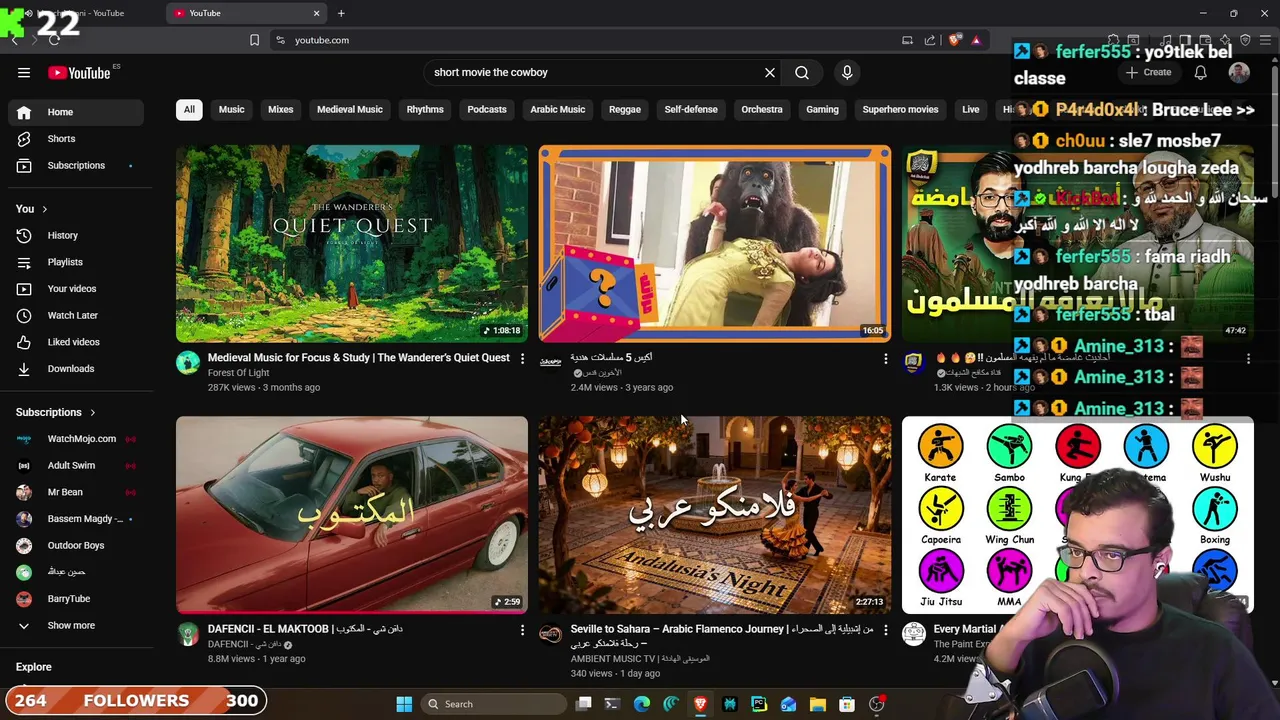This screenshot has width=1280, height=720.
Task: Select the All filter chip
Action: tap(189, 109)
